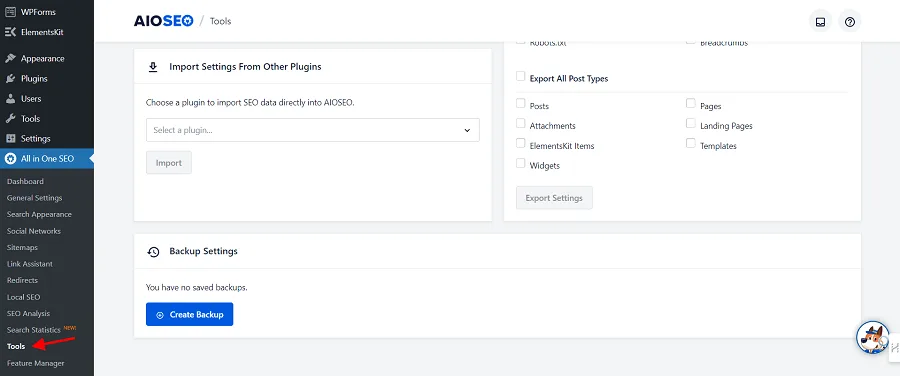Viewport: 900px width, 376px height.
Task: Check the Templates checkbox
Action: [x=690, y=143]
